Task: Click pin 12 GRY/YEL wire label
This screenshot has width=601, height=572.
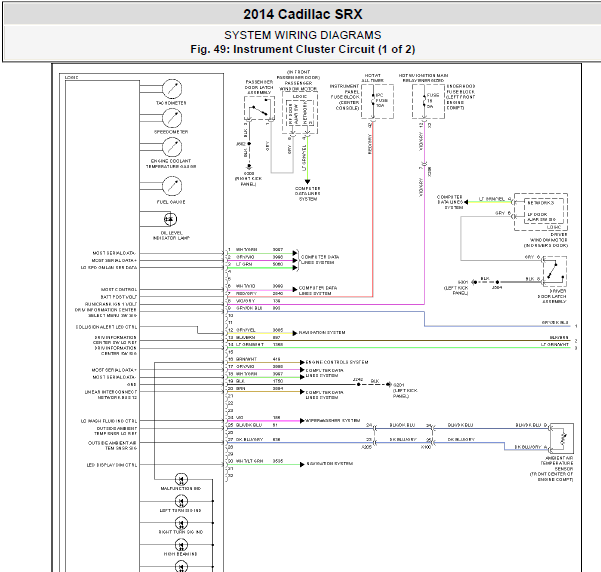Action: 246,330
